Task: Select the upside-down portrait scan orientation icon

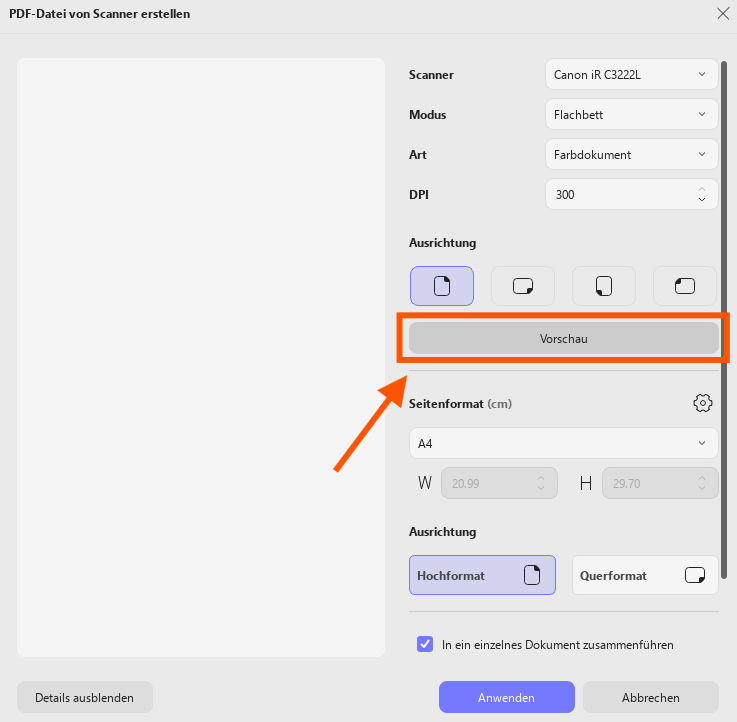Action: (604, 286)
